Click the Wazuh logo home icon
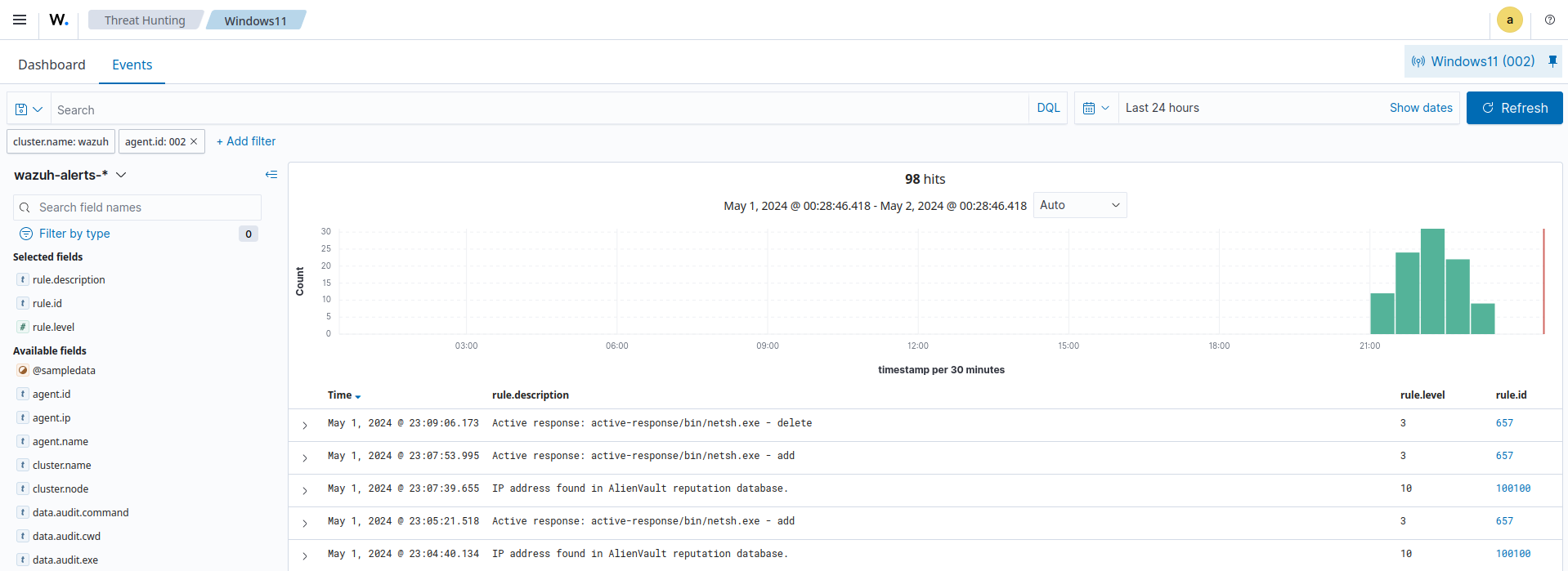Screen dimensions: 1568x571 click(x=59, y=20)
